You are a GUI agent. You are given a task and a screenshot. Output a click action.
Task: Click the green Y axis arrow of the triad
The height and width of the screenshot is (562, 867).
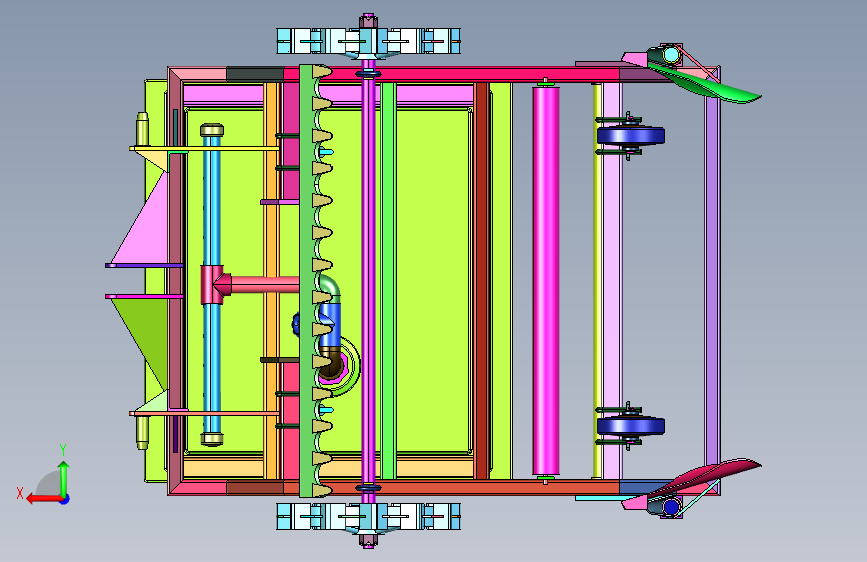(x=64, y=478)
